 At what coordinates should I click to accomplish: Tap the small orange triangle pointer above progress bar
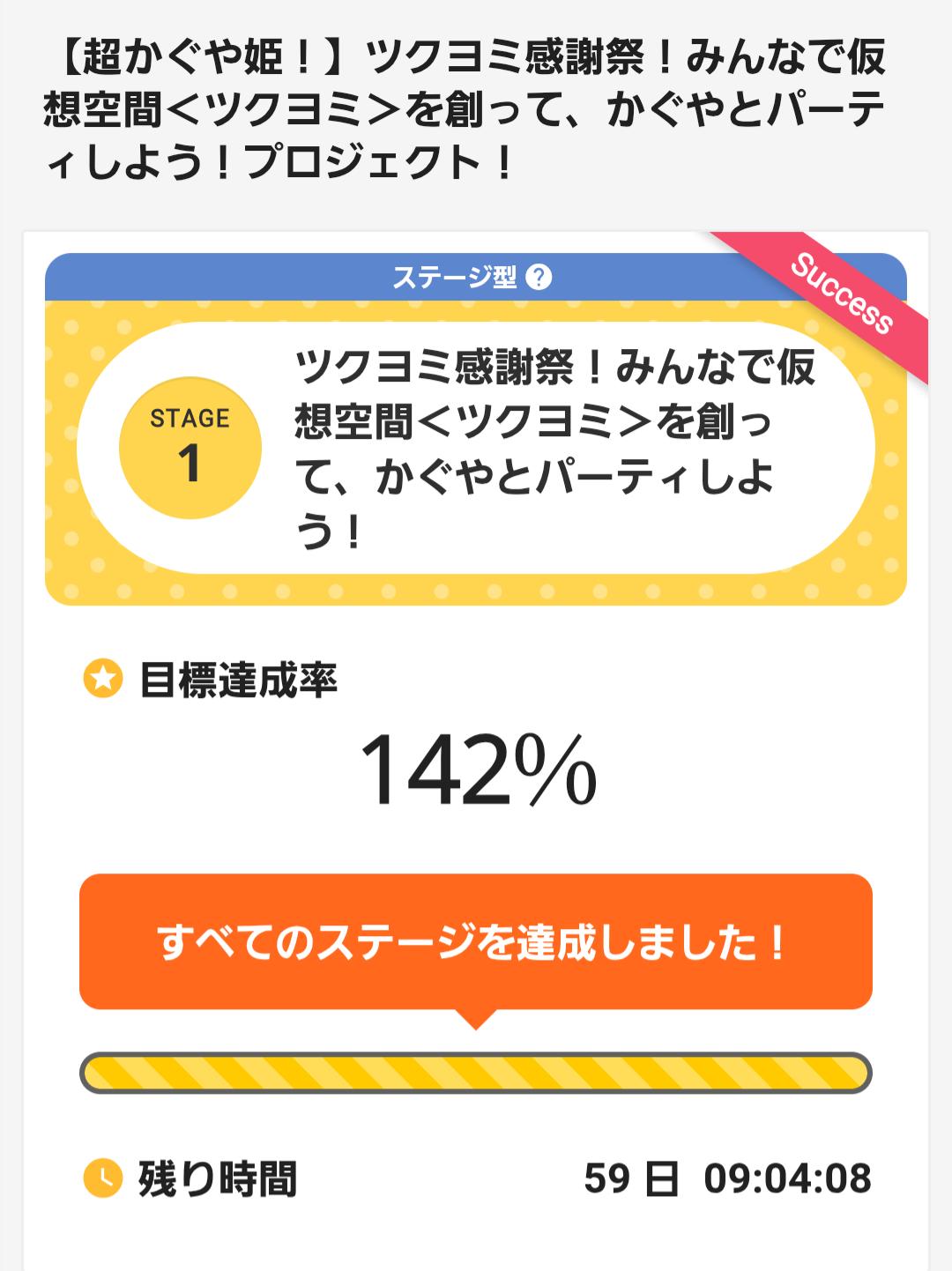pos(476,1019)
